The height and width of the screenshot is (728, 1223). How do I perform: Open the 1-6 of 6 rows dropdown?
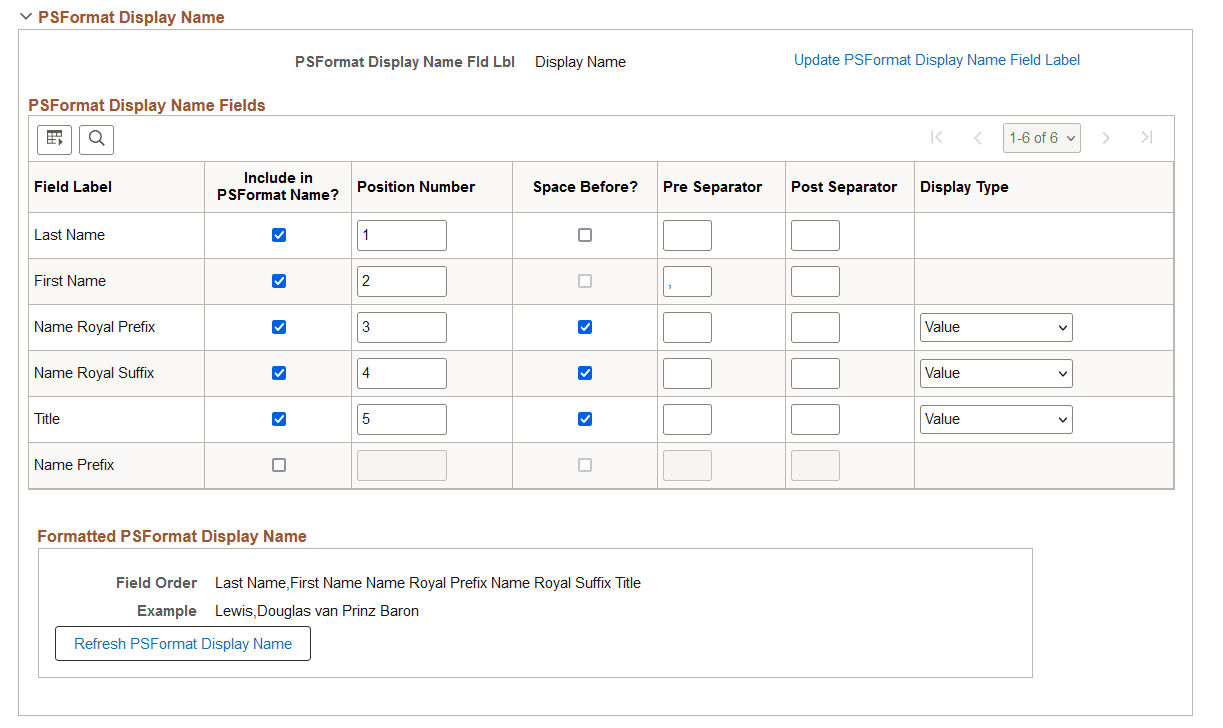click(x=1042, y=138)
